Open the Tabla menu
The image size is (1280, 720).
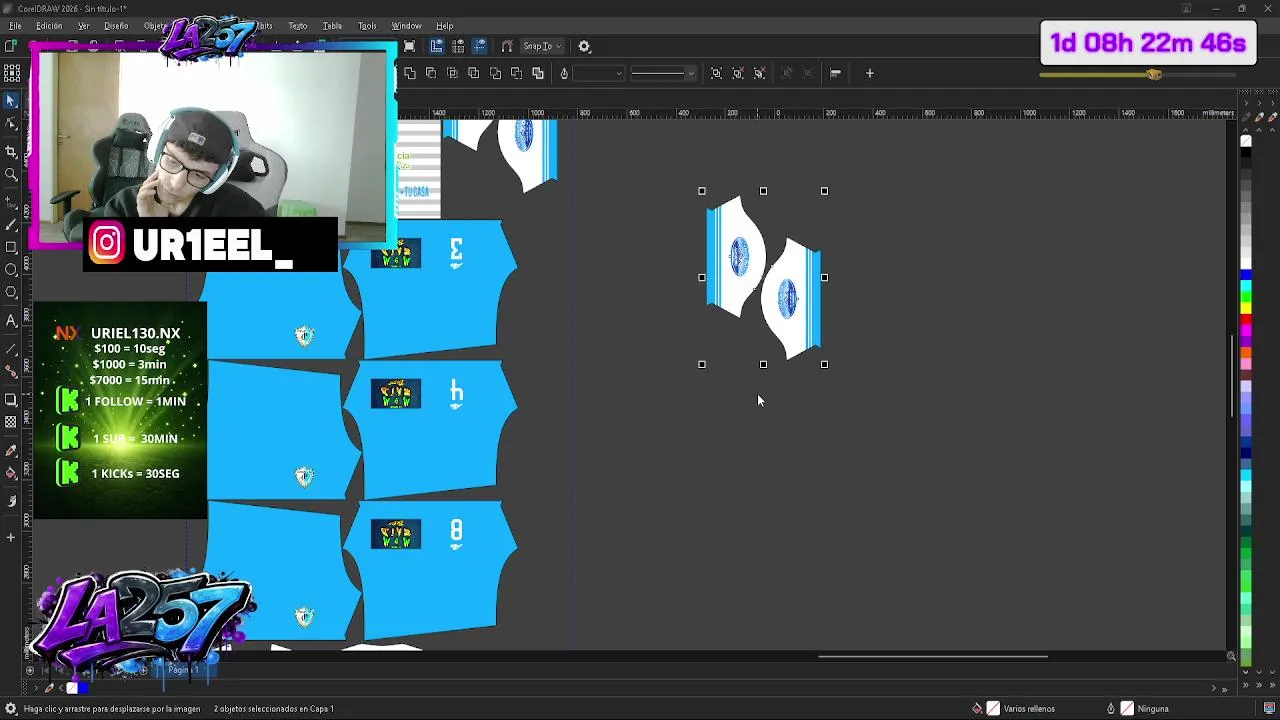332,26
